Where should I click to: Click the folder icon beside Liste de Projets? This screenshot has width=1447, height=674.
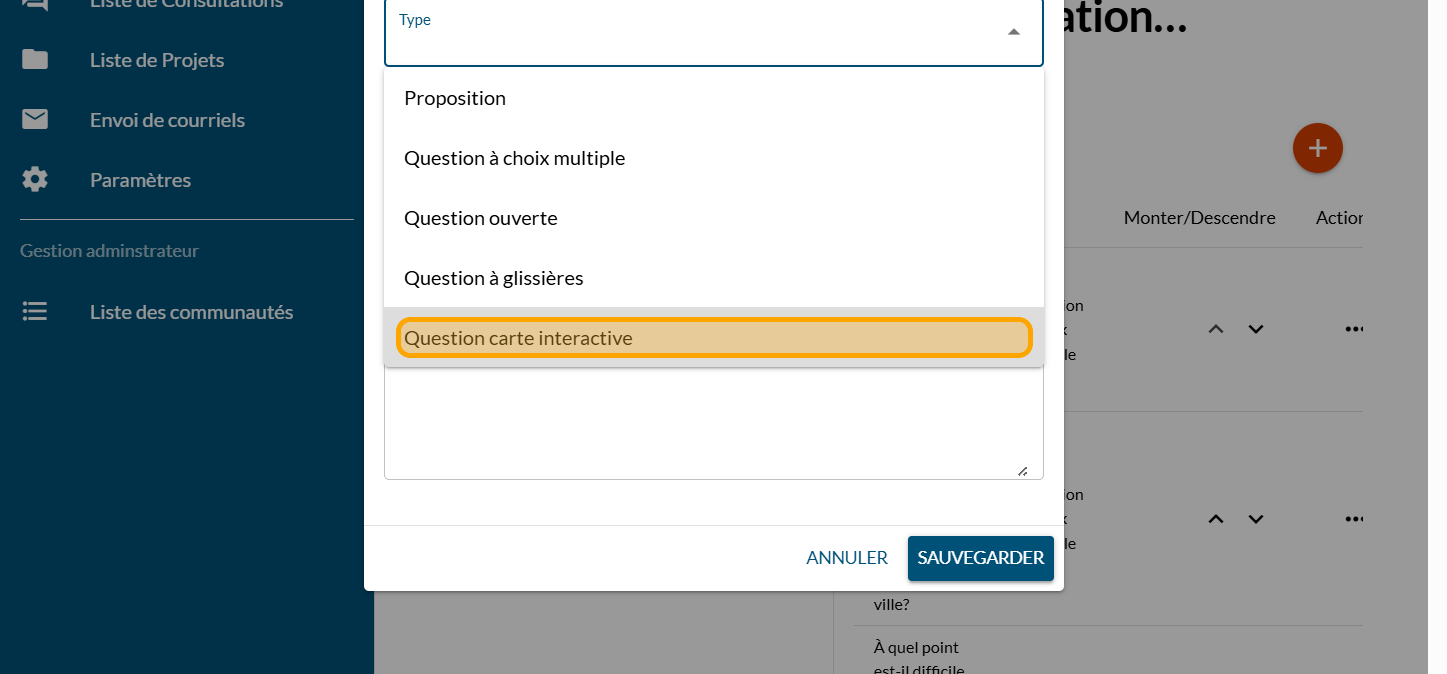click(x=35, y=60)
